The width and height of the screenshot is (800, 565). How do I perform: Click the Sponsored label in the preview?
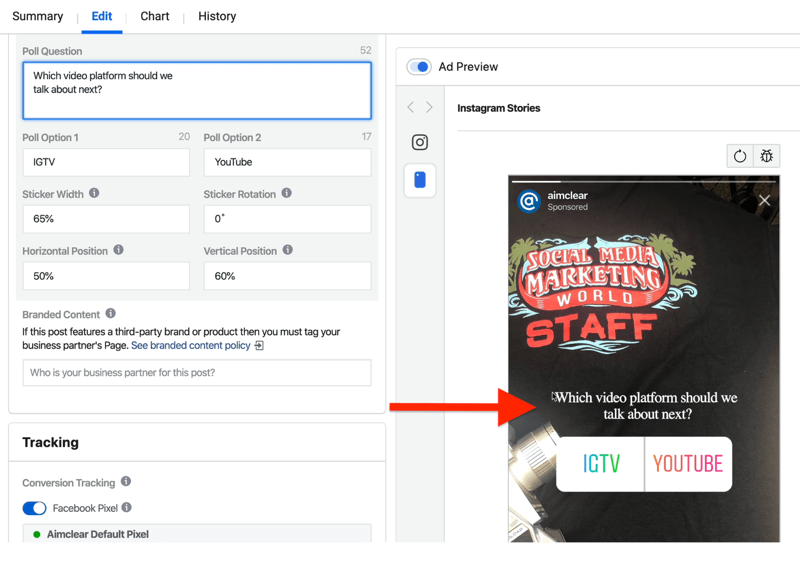point(567,207)
